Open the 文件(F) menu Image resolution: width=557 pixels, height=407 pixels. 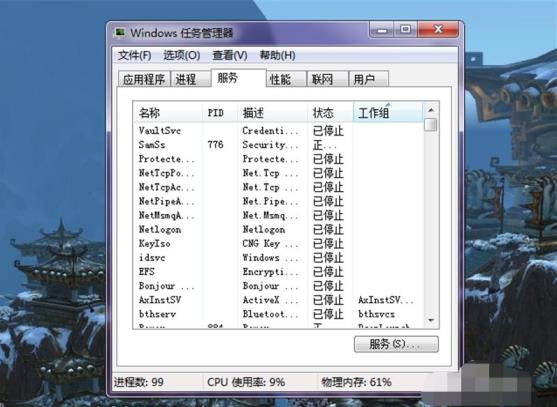click(135, 55)
